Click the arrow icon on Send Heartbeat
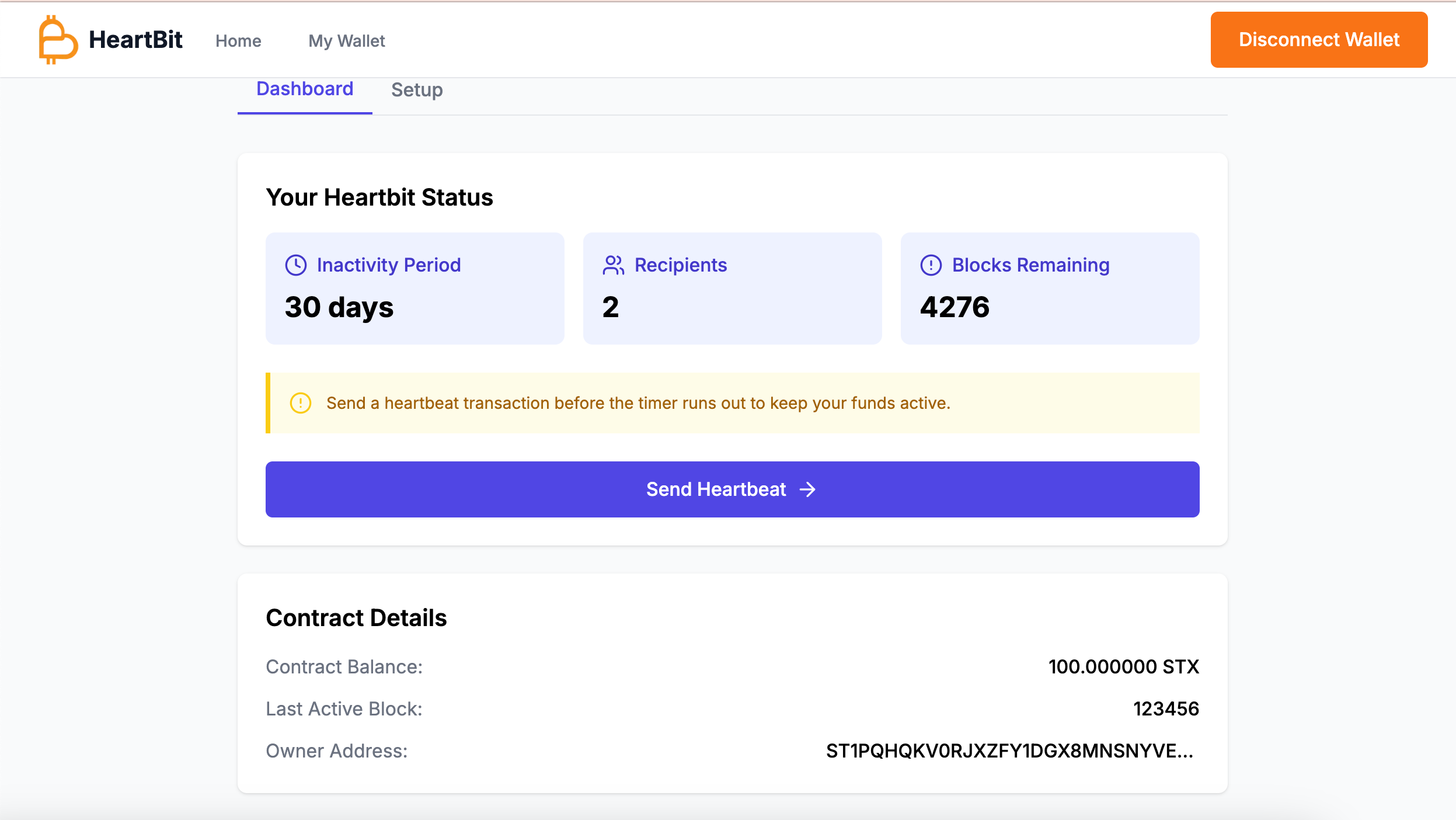 click(807, 489)
